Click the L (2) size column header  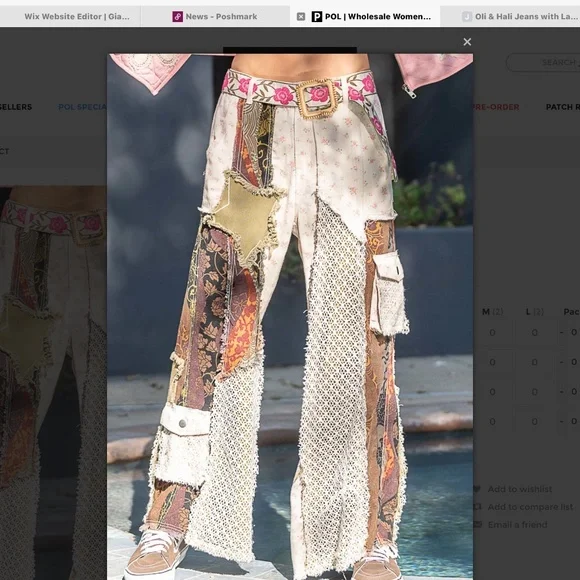tap(535, 312)
